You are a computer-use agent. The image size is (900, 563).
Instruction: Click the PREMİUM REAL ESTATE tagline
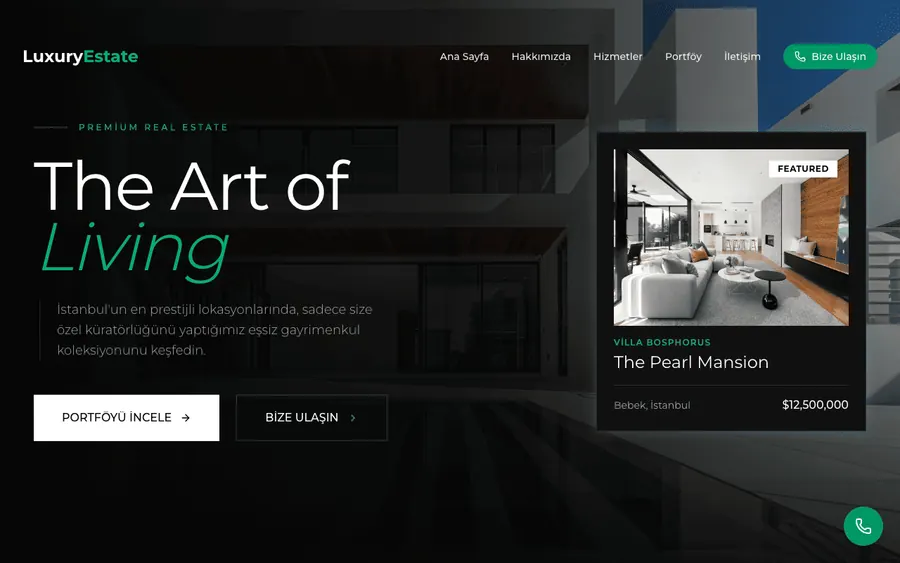(x=153, y=127)
